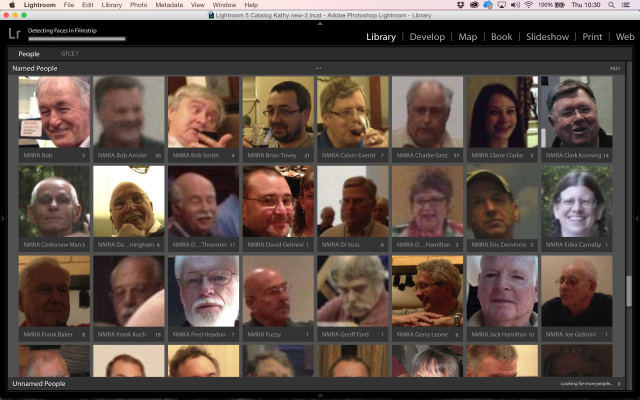The image size is (640, 400).
Task: Open the Lightroom app menu
Action: click(x=40, y=5)
